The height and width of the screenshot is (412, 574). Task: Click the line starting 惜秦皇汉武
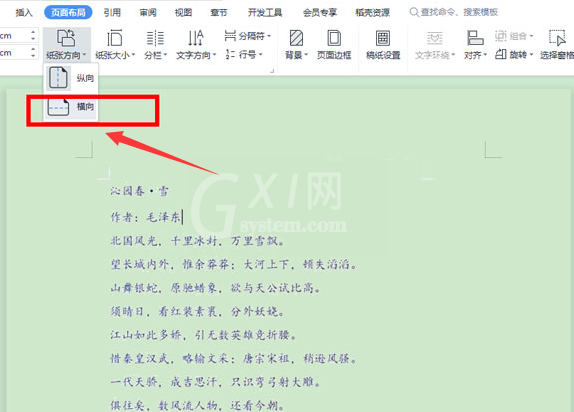234,358
